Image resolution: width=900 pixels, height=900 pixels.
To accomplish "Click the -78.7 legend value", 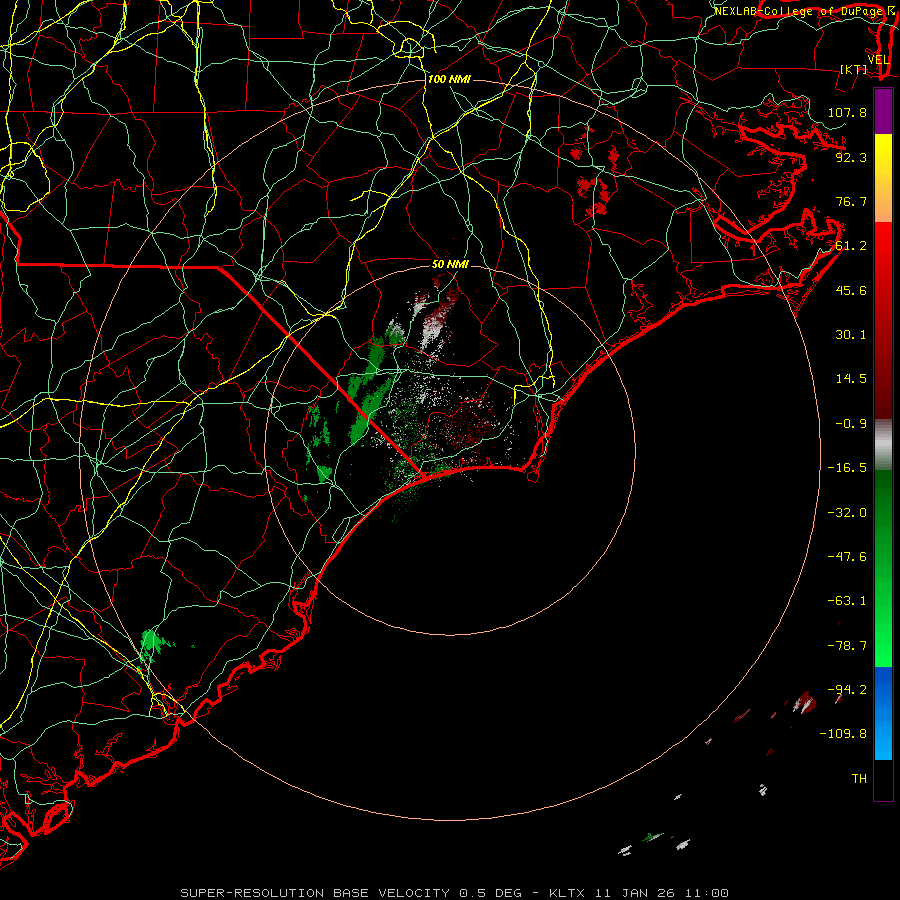I will pyautogui.click(x=847, y=646).
